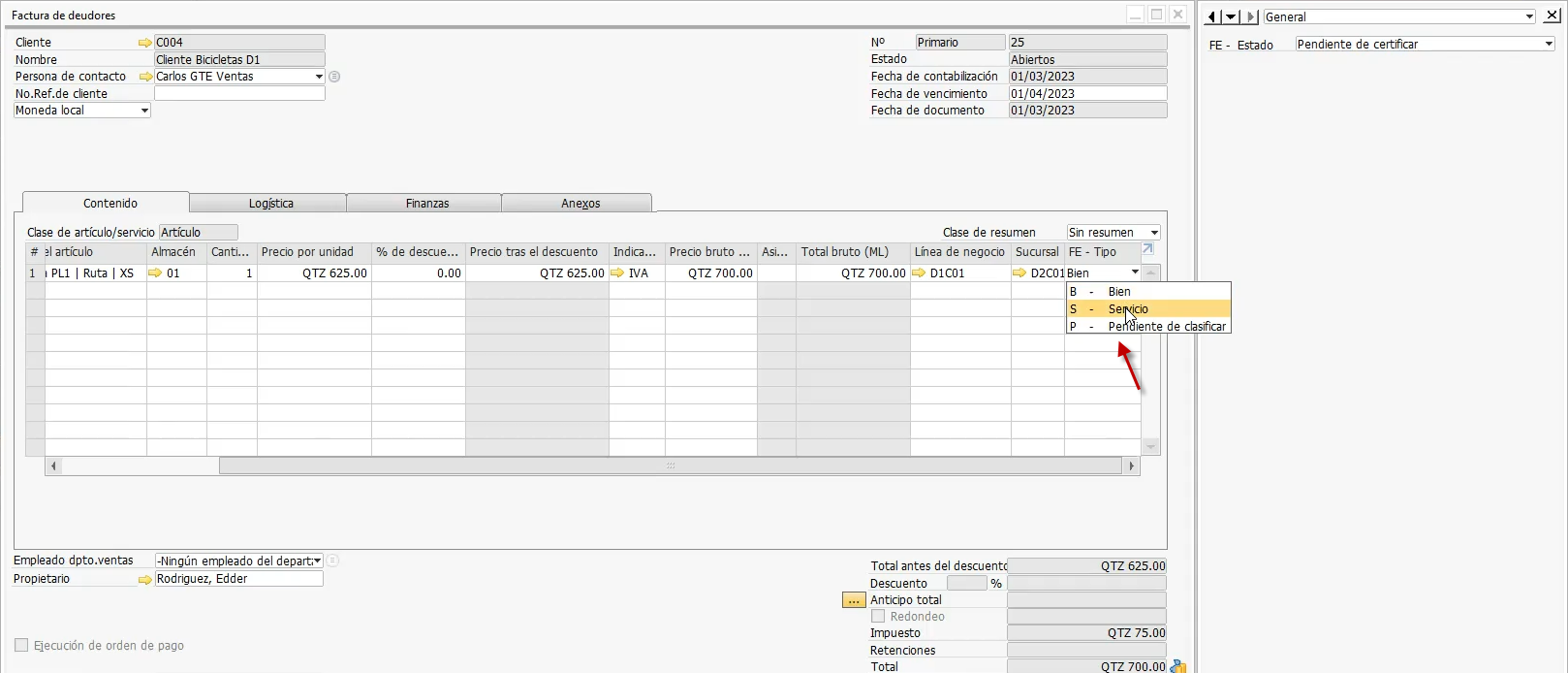Follow the Línea de negocio D1C01 arrow
This screenshot has height=673, width=1568.
tap(919, 273)
